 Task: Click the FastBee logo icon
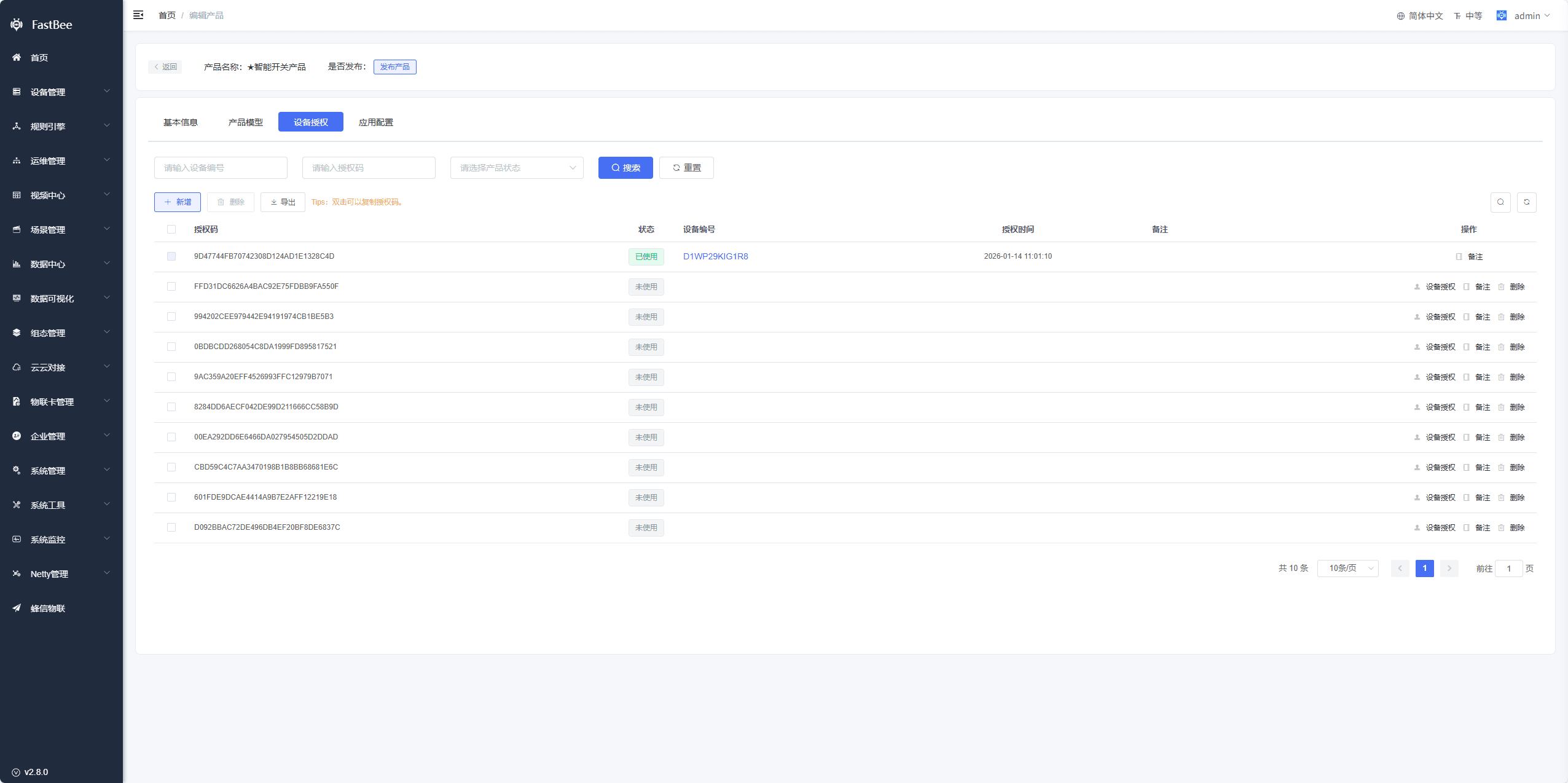point(17,25)
